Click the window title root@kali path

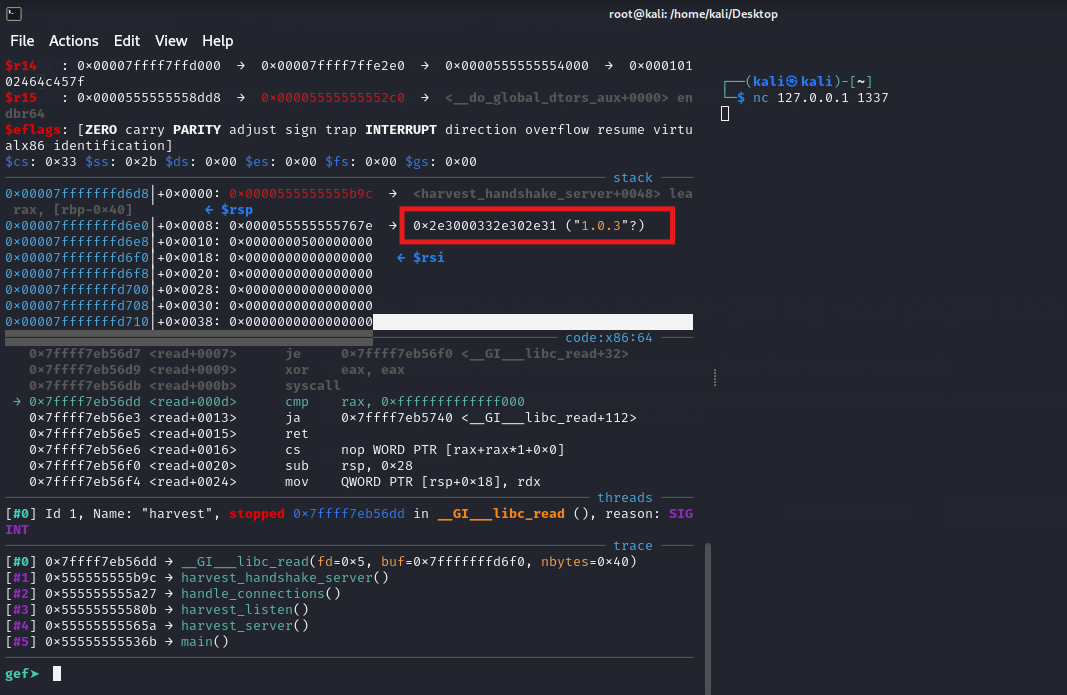click(x=693, y=14)
